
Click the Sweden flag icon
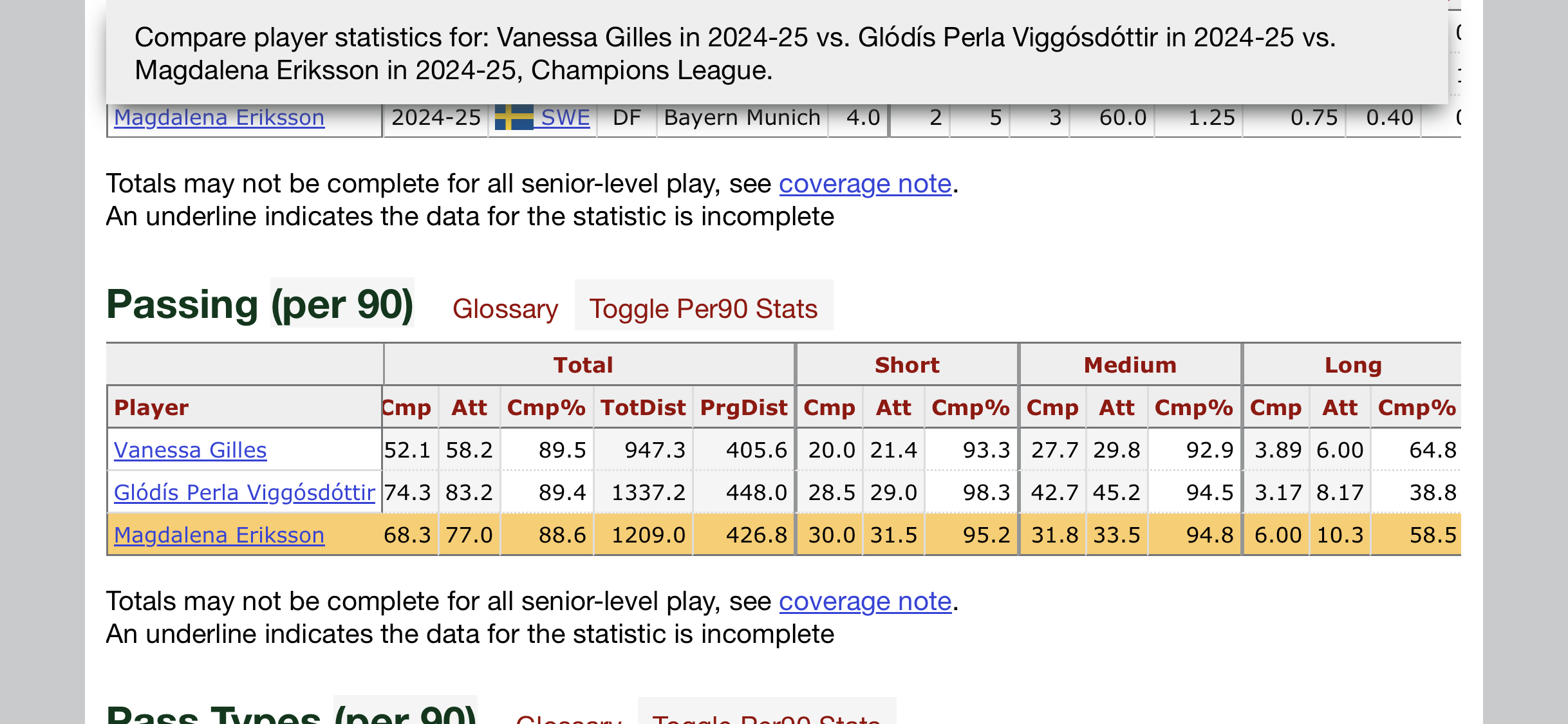coord(514,117)
